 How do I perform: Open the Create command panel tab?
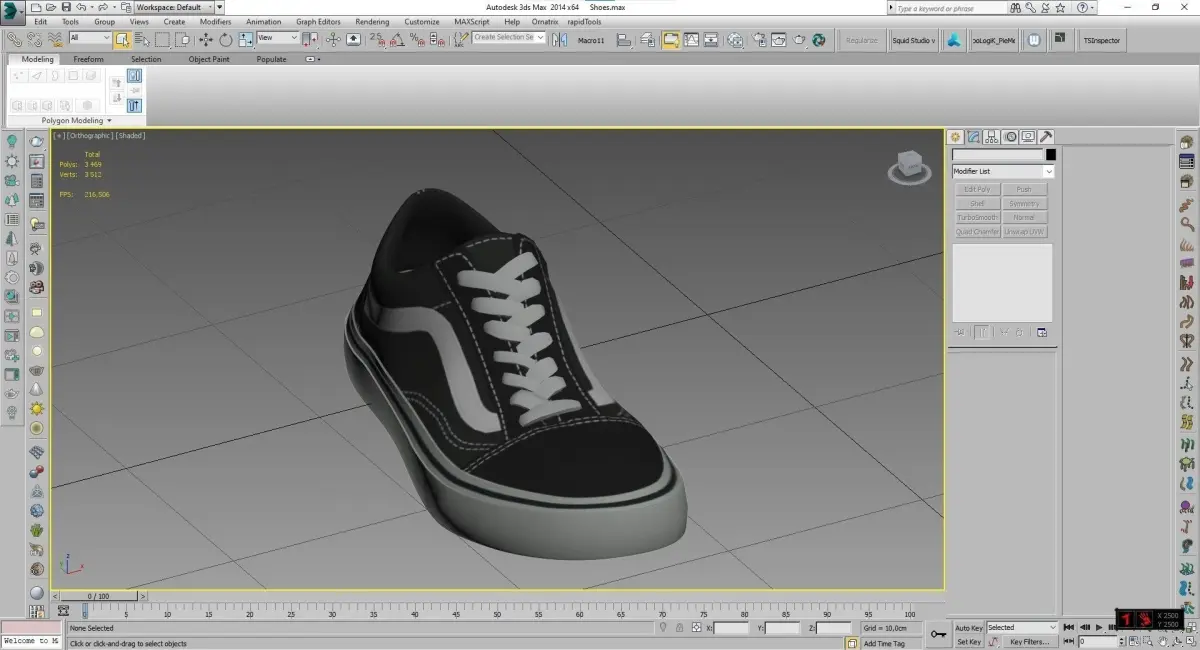(955, 137)
